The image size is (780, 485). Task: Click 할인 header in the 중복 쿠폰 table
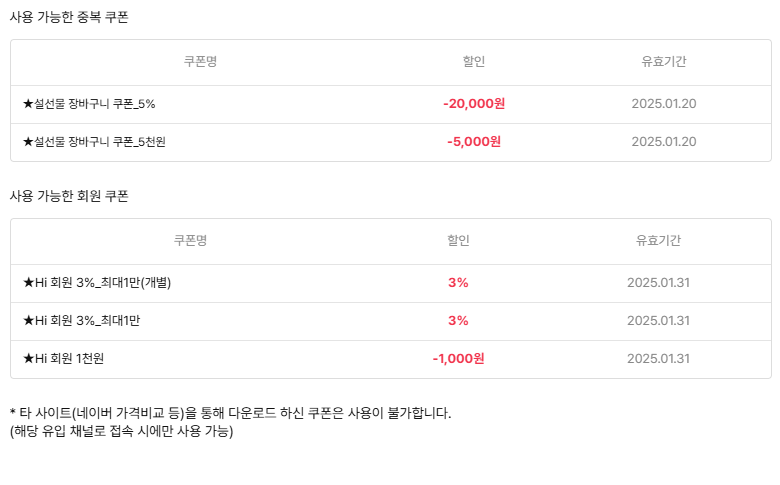(473, 62)
